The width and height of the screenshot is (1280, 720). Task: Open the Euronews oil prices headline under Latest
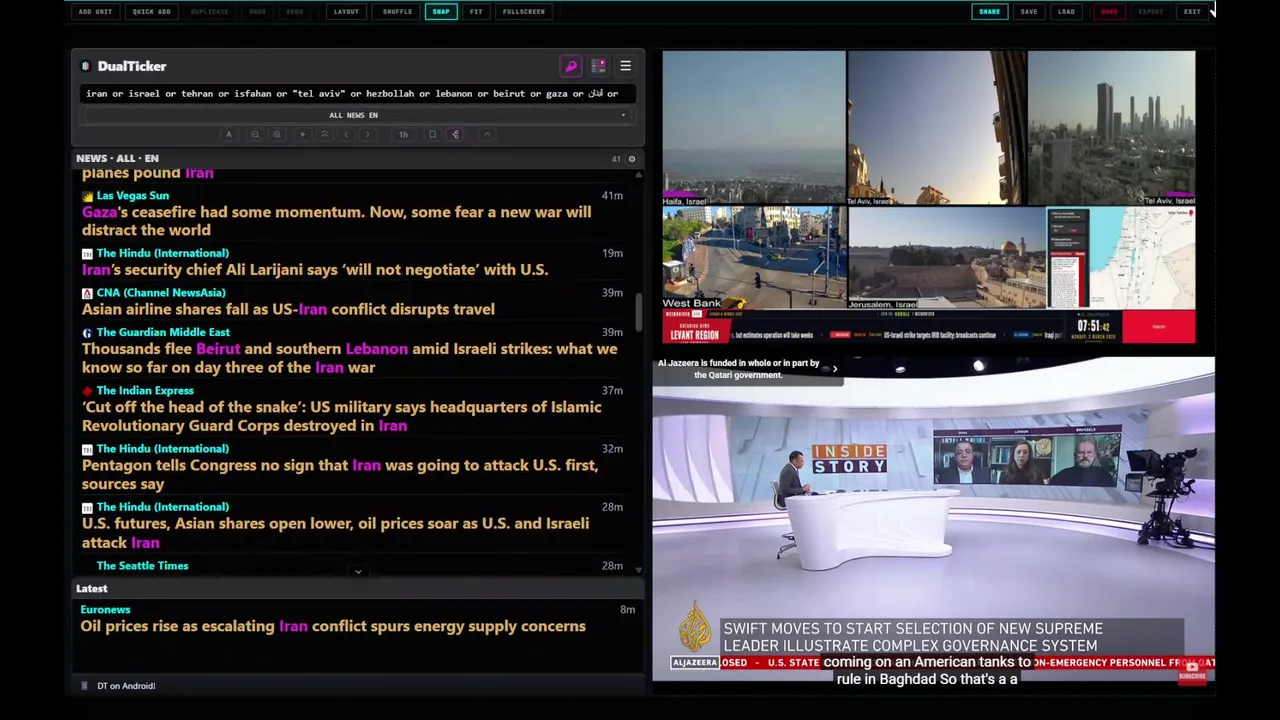333,626
